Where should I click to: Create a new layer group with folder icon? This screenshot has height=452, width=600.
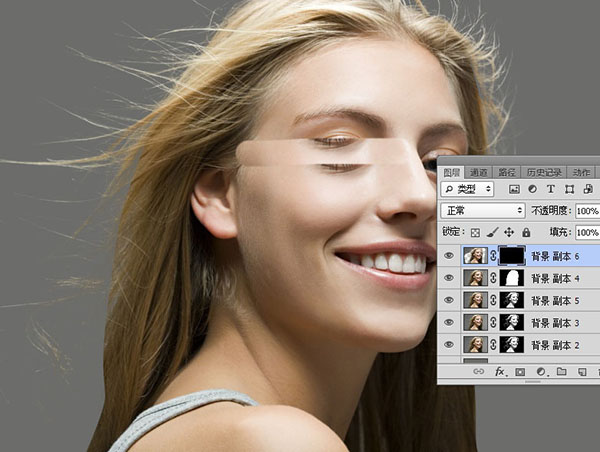[x=561, y=371]
